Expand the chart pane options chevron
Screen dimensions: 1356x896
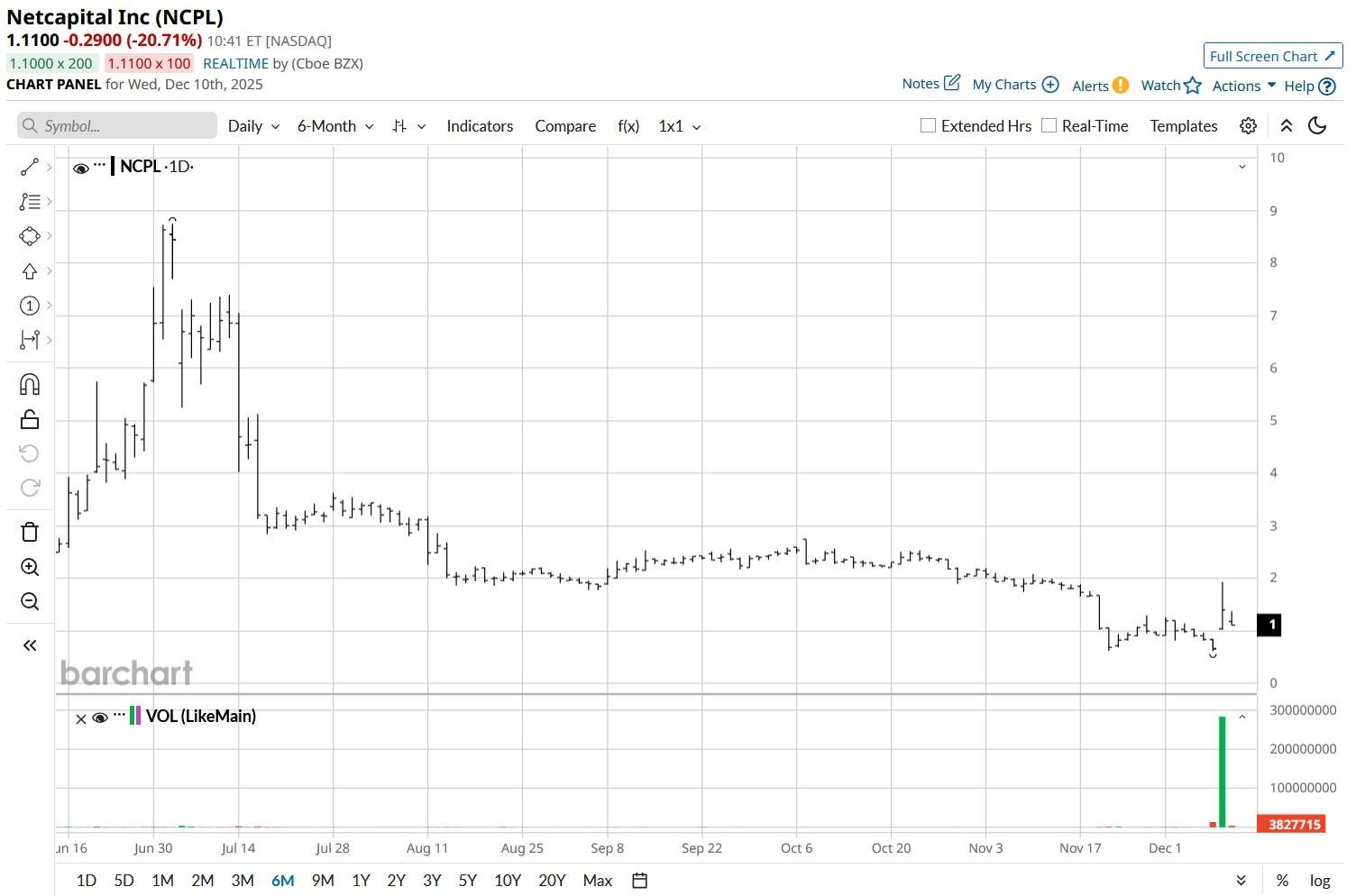click(1242, 167)
